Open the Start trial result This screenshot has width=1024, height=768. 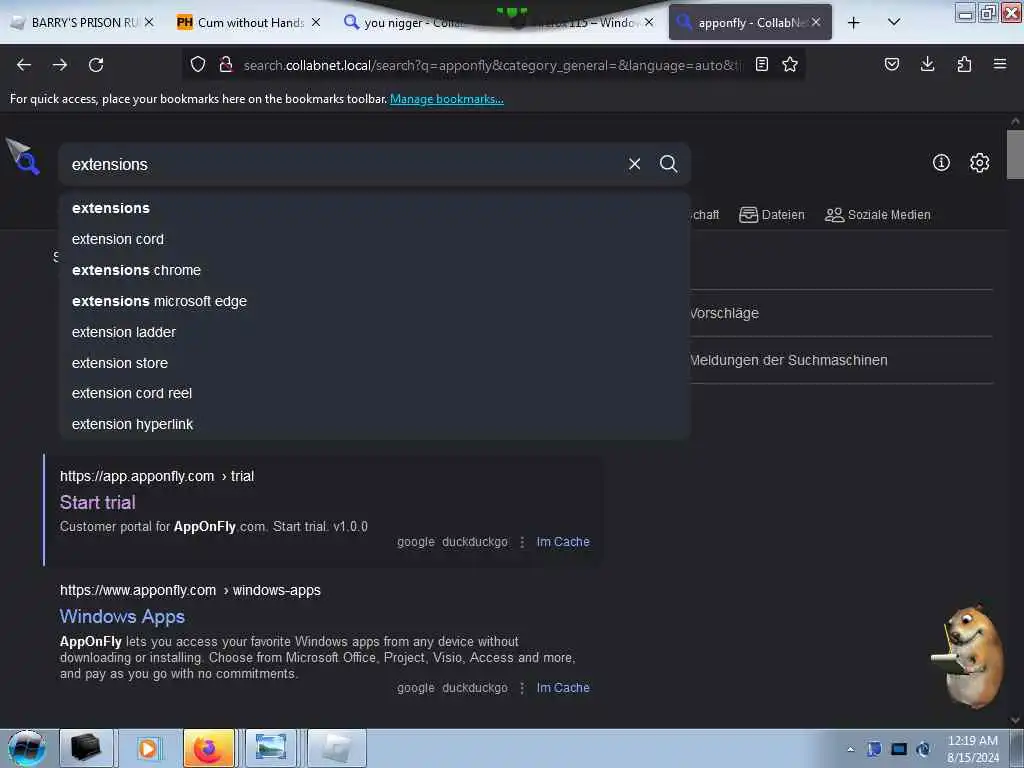[98, 502]
